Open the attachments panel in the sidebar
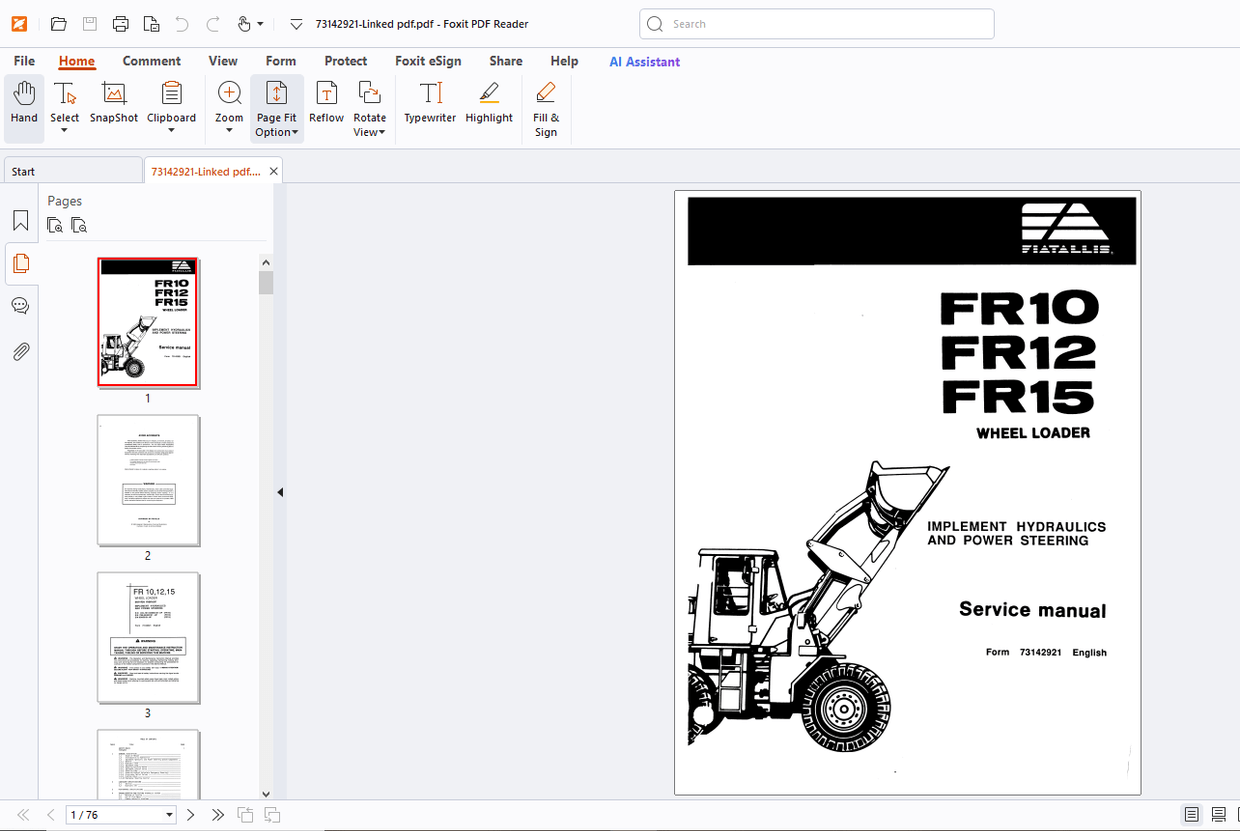Viewport: 1240px width, 831px height. 20,351
